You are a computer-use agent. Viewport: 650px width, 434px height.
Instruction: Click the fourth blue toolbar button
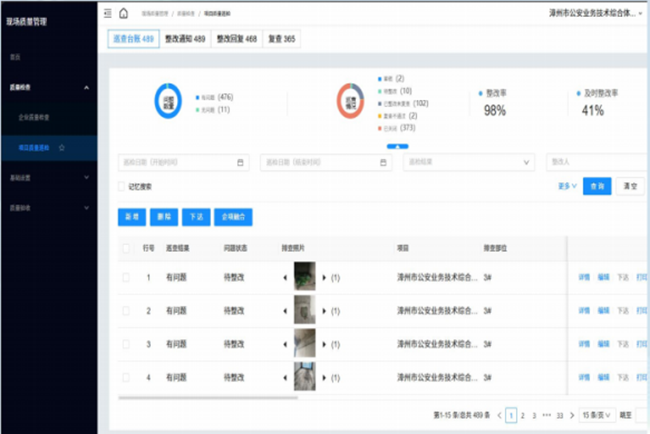(x=233, y=217)
